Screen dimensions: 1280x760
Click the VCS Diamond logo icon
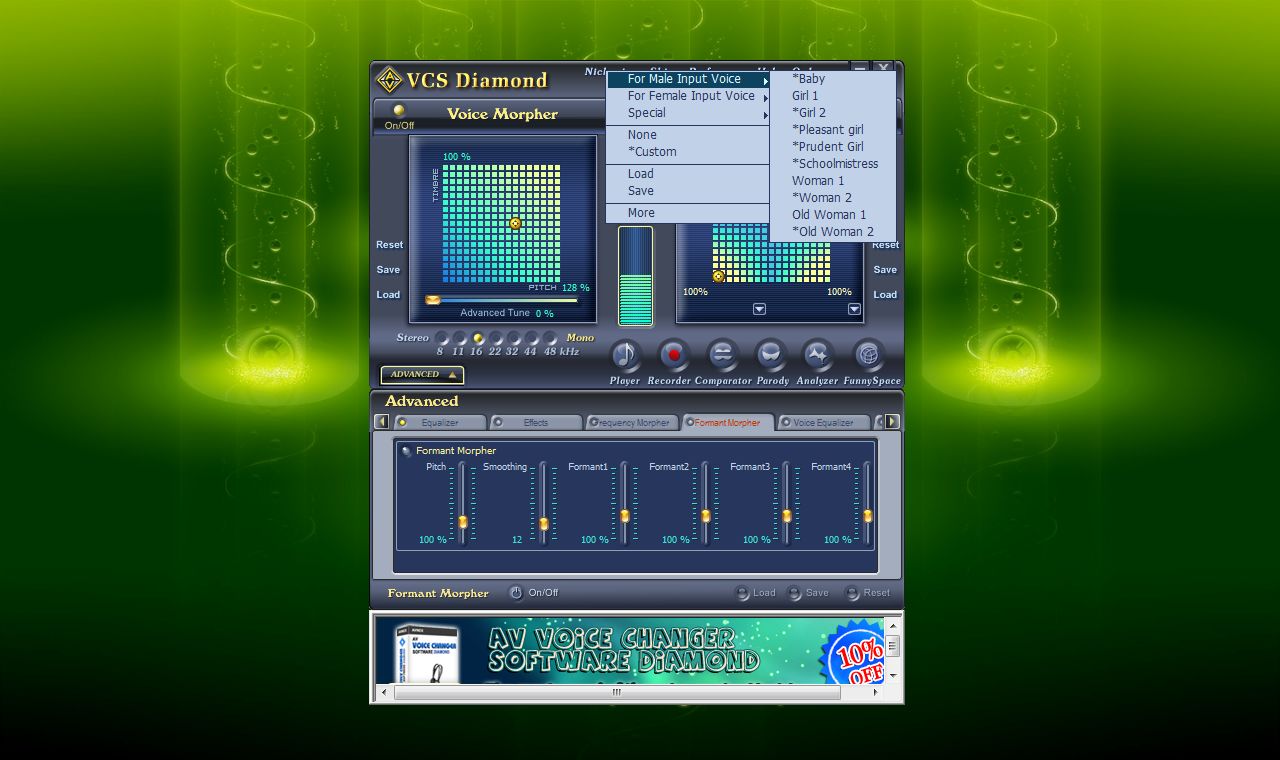click(x=388, y=80)
